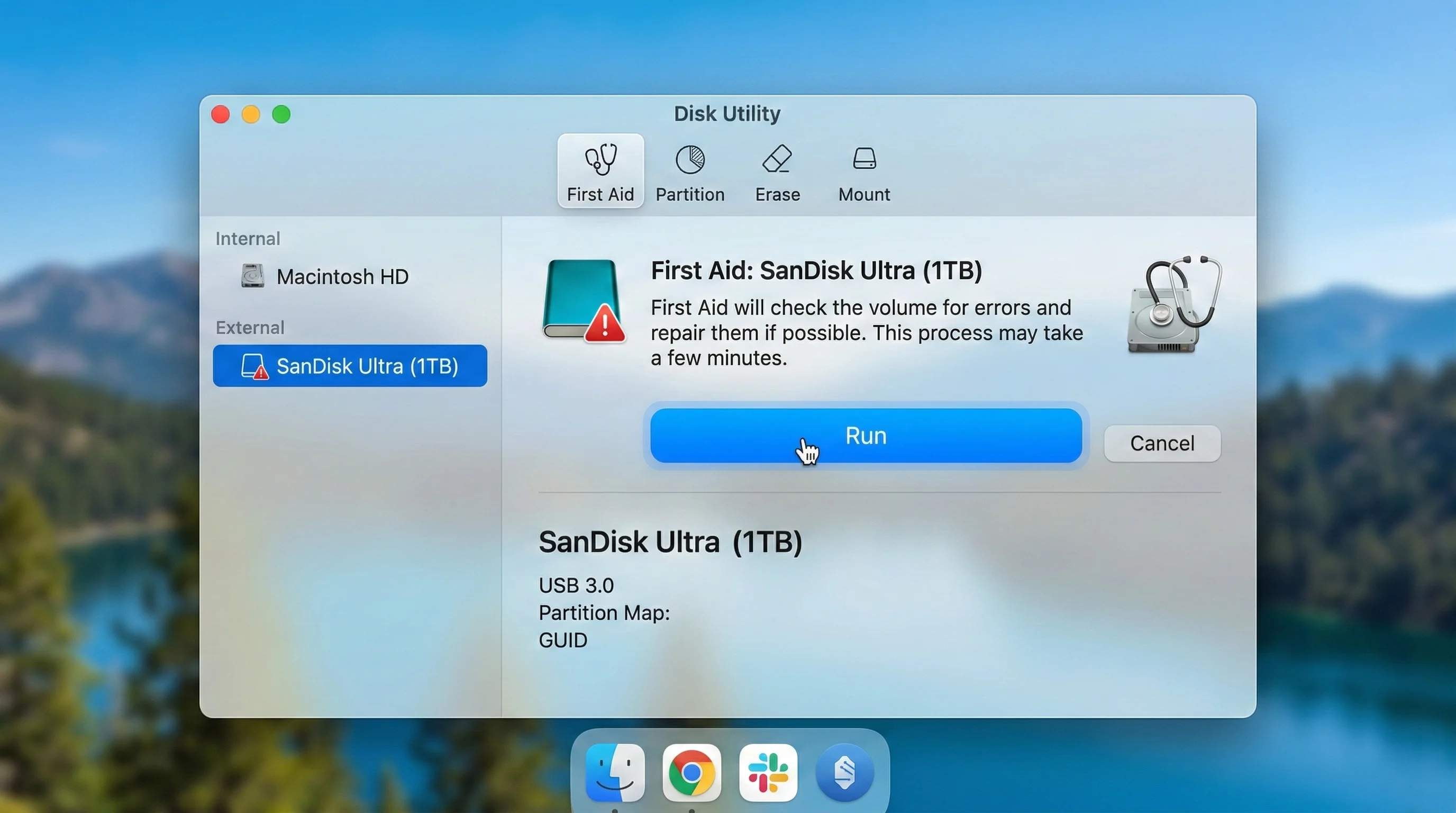Open Finder from the Dock

tap(615, 772)
